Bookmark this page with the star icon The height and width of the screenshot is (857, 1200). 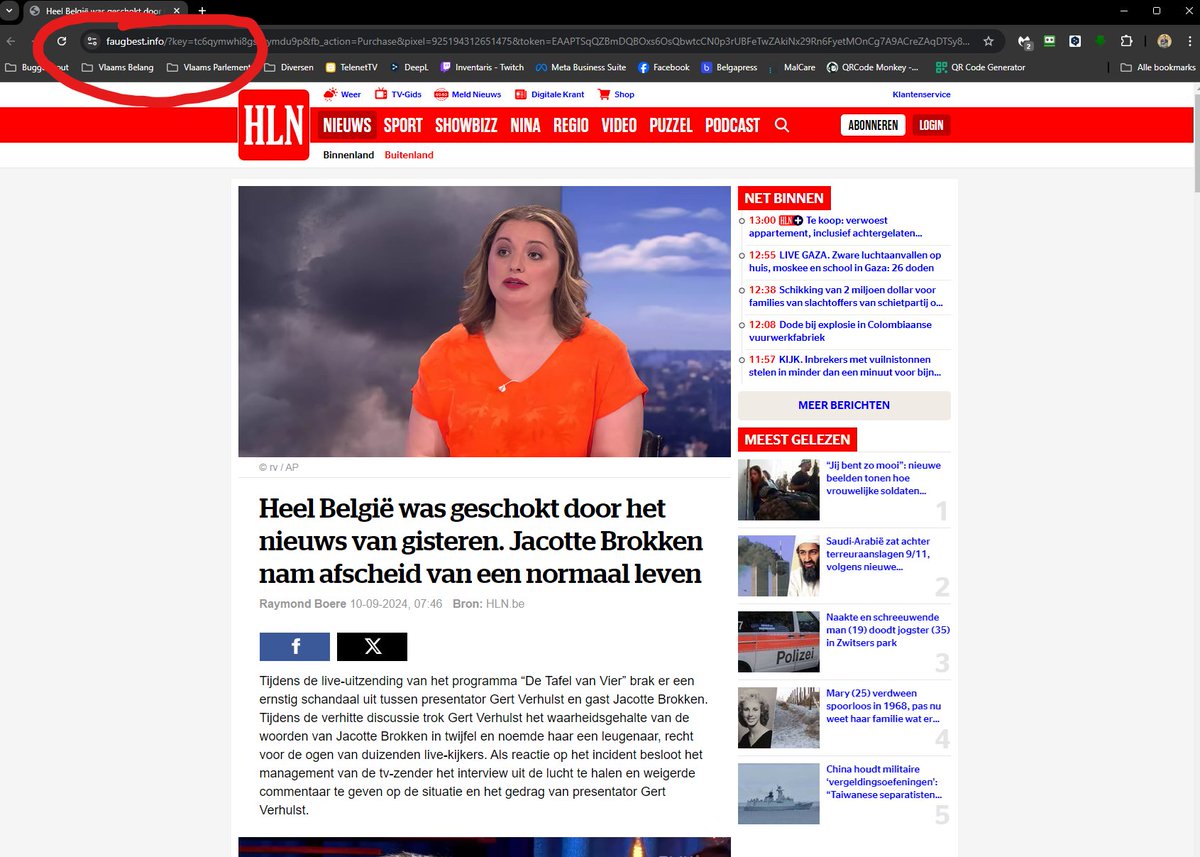click(988, 41)
